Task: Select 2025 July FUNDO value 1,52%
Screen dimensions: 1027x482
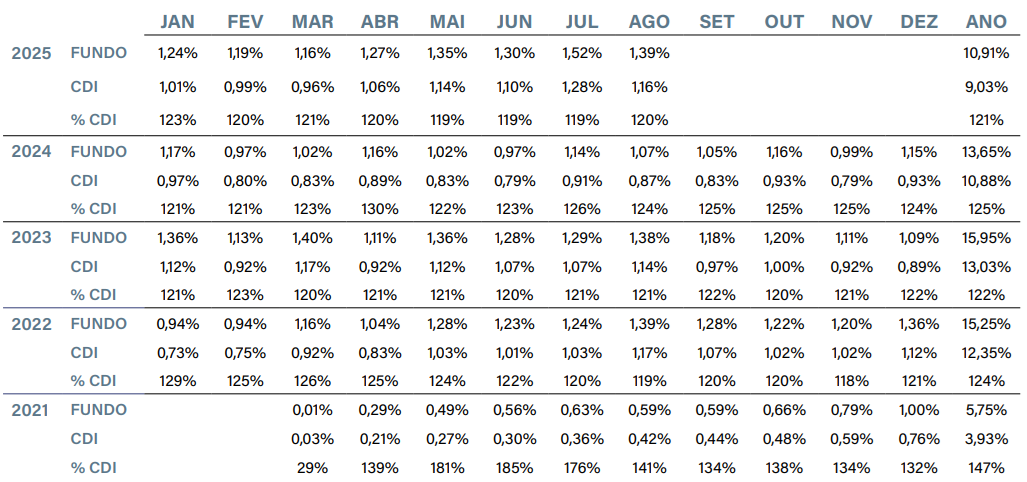Action: 581,53
